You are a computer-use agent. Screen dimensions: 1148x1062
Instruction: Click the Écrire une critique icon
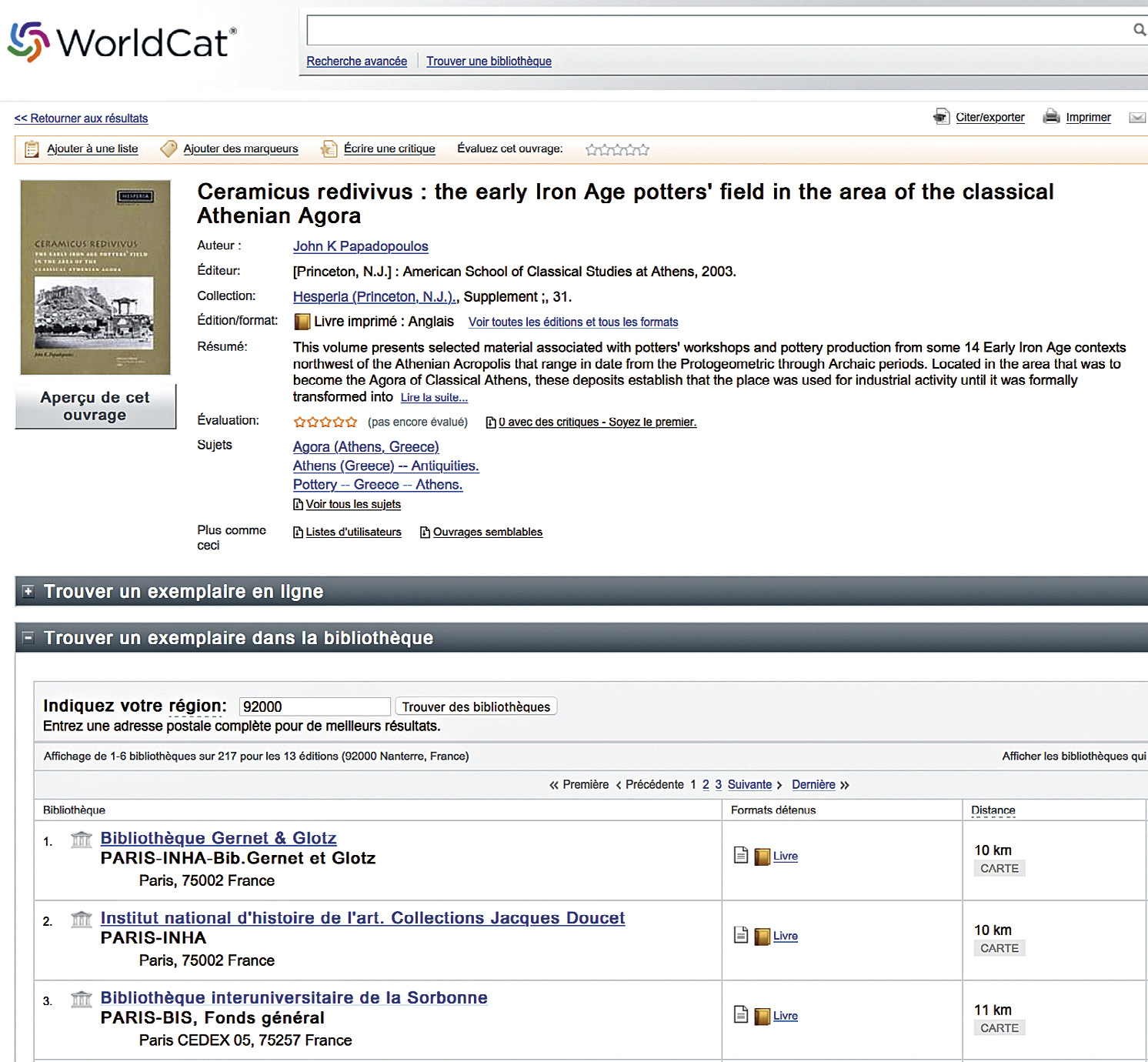pos(329,149)
